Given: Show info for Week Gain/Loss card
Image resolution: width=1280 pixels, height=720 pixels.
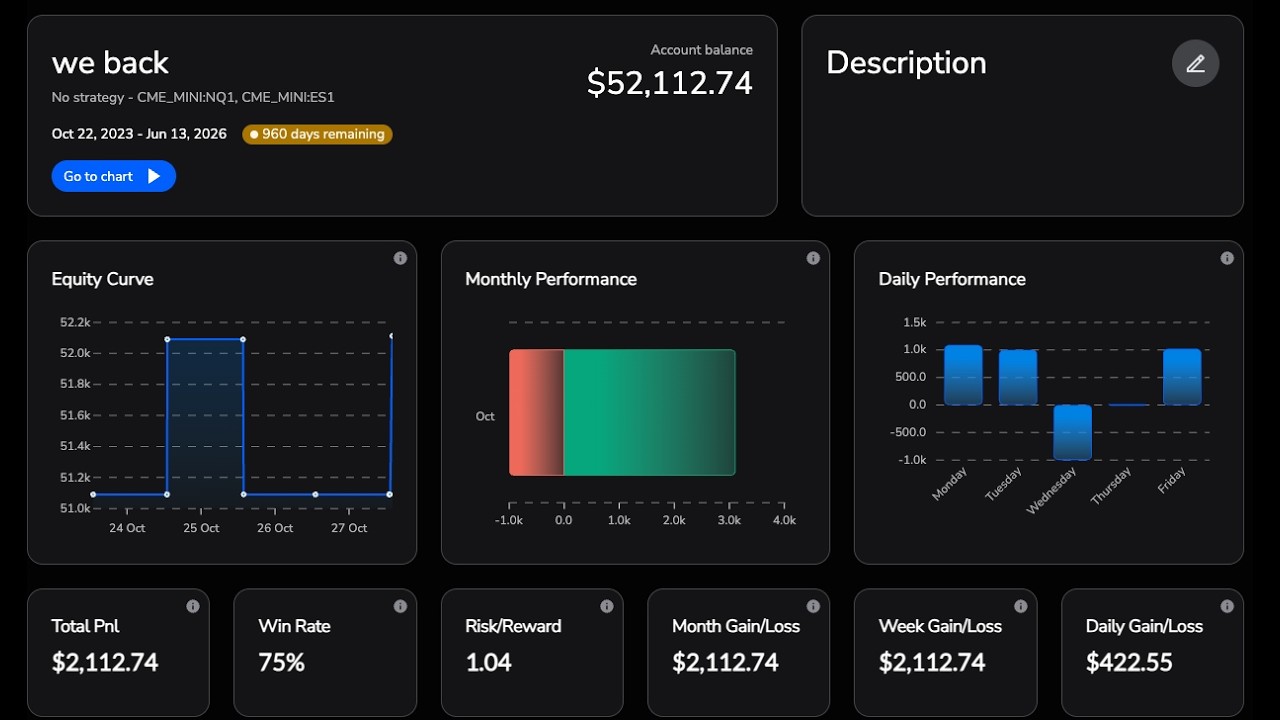Looking at the screenshot, I should tap(1020, 606).
